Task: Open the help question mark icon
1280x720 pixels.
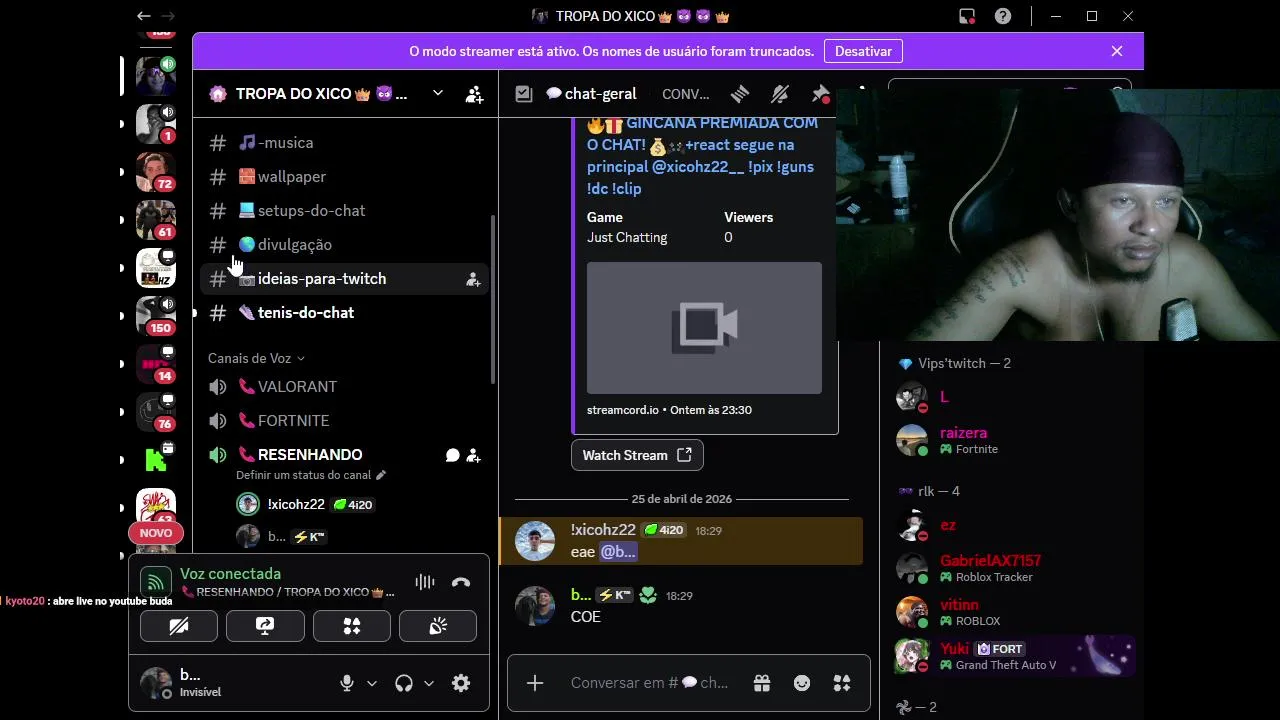Action: click(x=1003, y=16)
